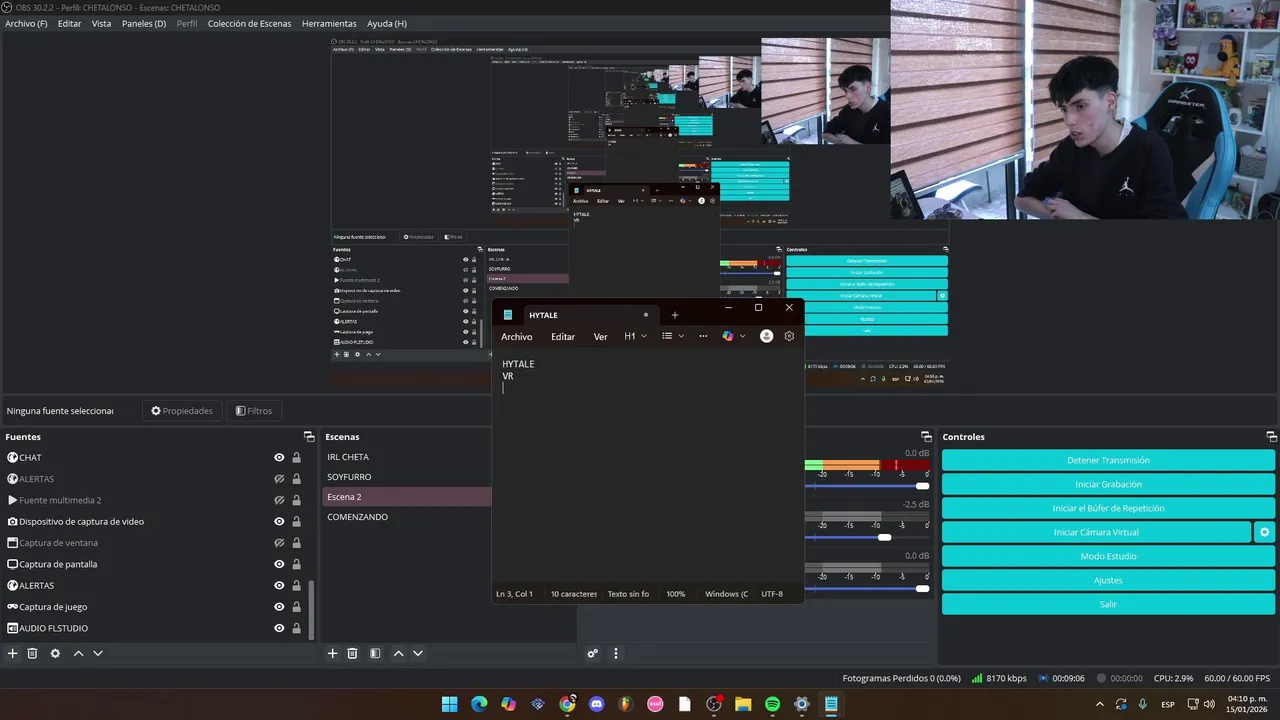The image size is (1280, 720).
Task: Expand the Copilot dropdown arrow in Notepad
Action: [x=742, y=336]
